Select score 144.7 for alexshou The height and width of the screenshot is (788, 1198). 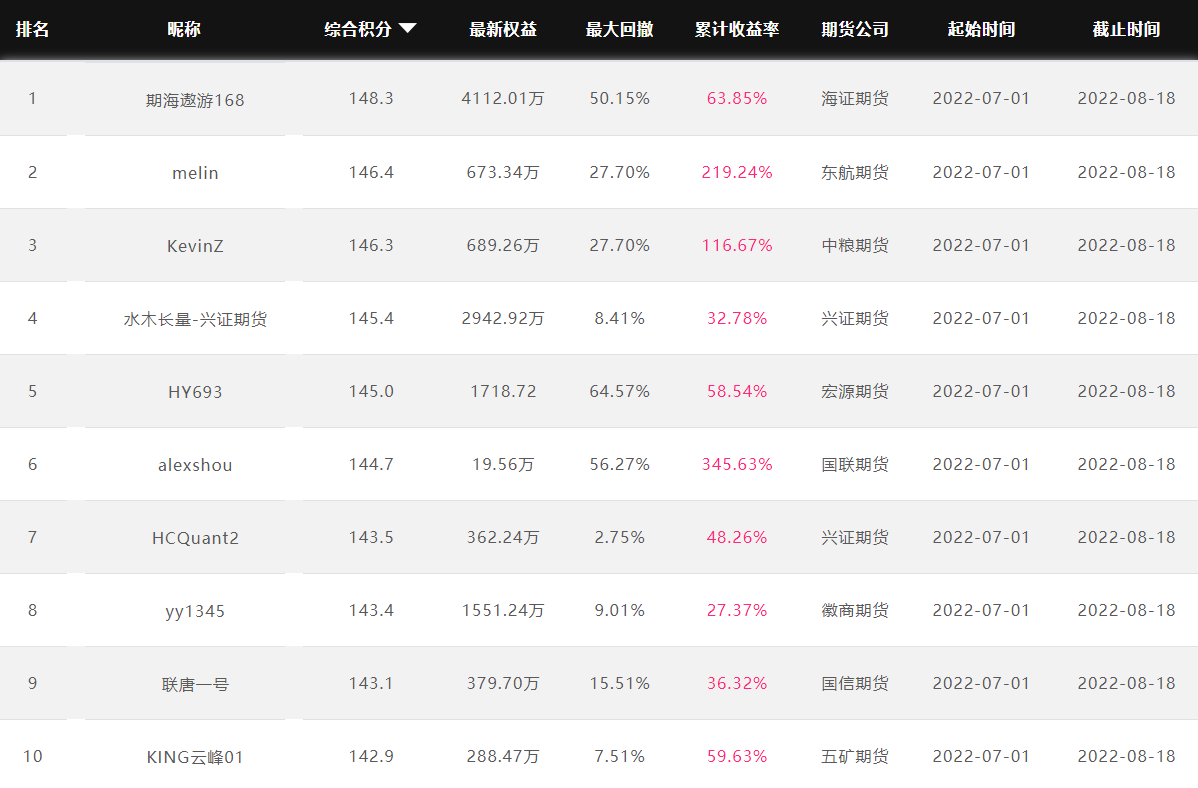[371, 464]
